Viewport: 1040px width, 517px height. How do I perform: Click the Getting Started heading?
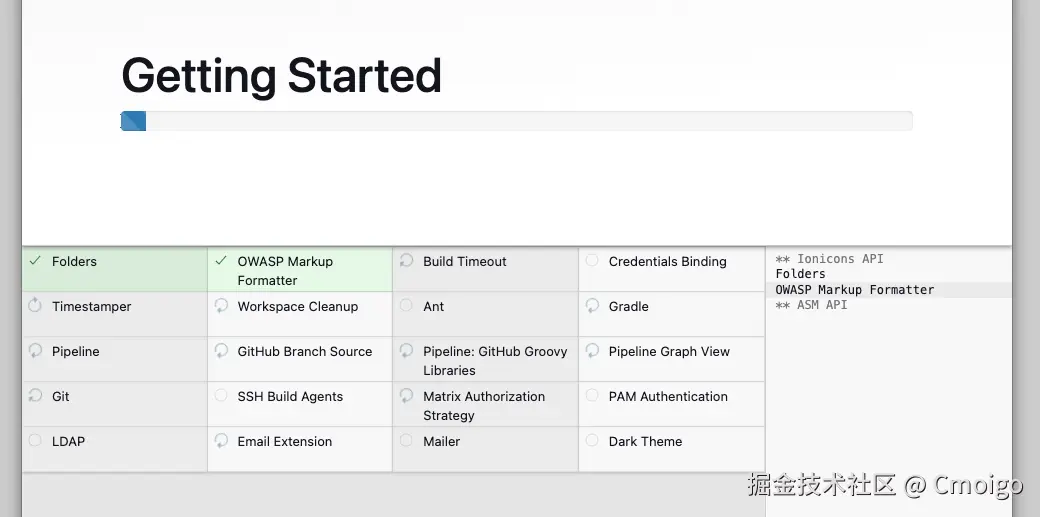[281, 76]
